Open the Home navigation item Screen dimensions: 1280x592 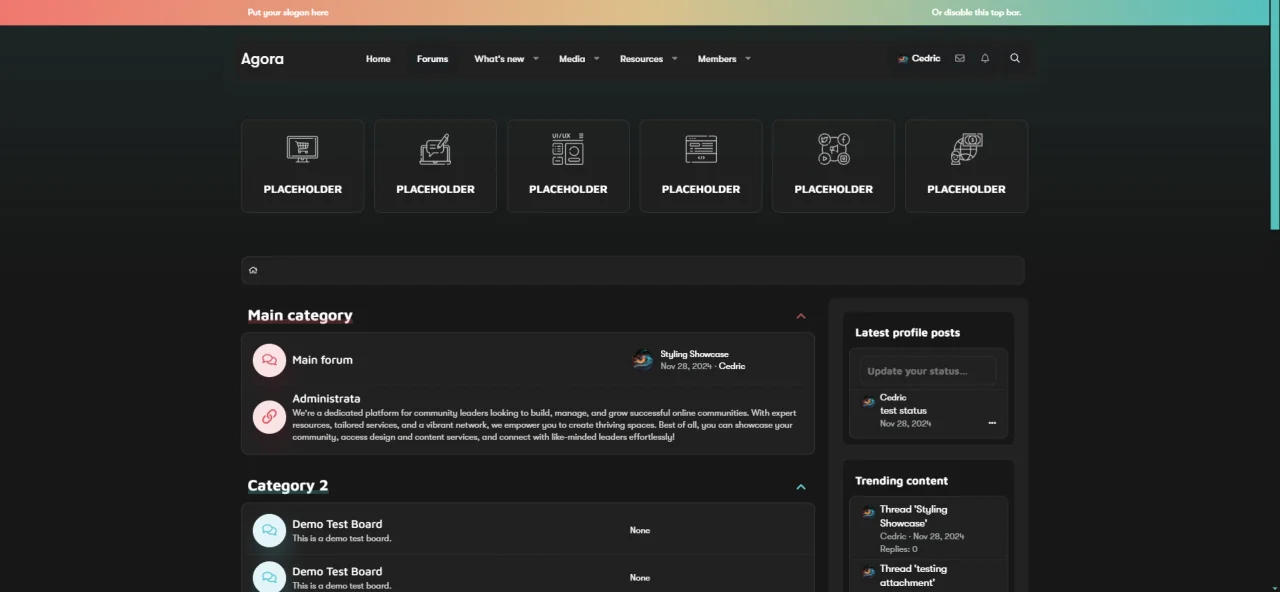click(x=378, y=59)
